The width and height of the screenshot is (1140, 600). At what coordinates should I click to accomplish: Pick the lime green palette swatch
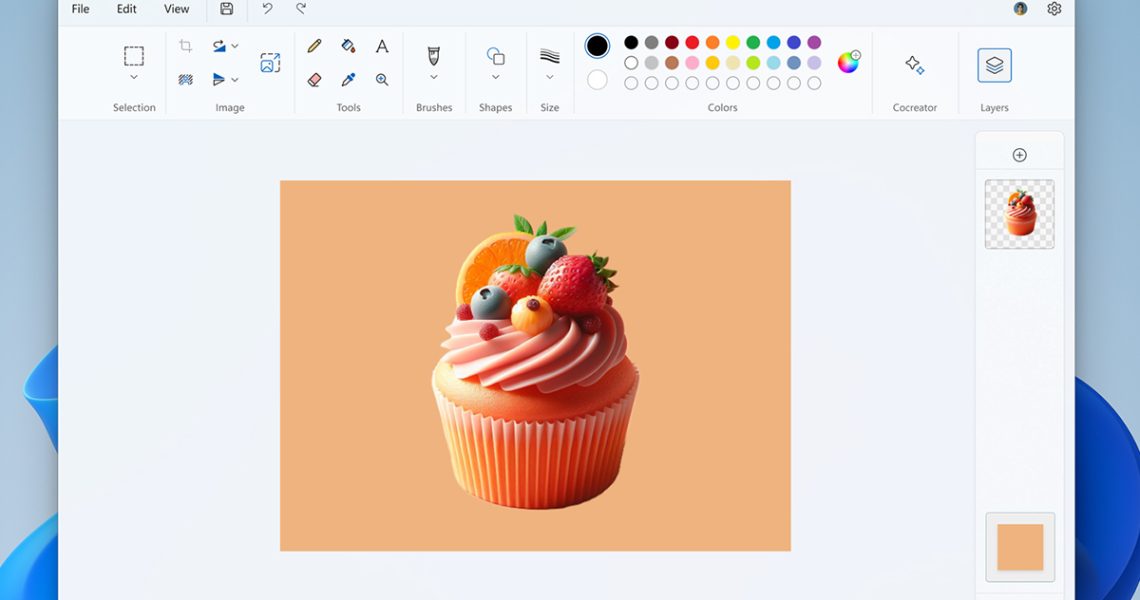point(753,63)
